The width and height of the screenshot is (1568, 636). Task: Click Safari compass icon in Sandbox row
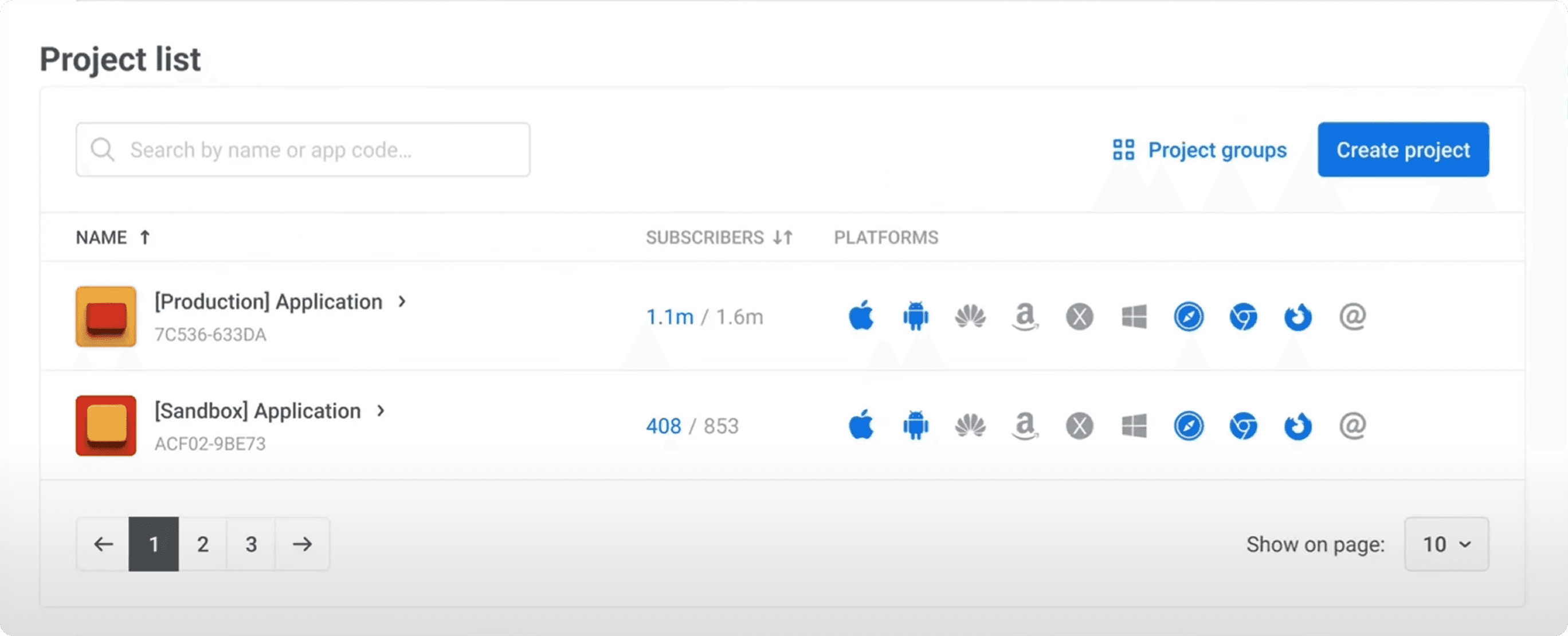[x=1188, y=425]
